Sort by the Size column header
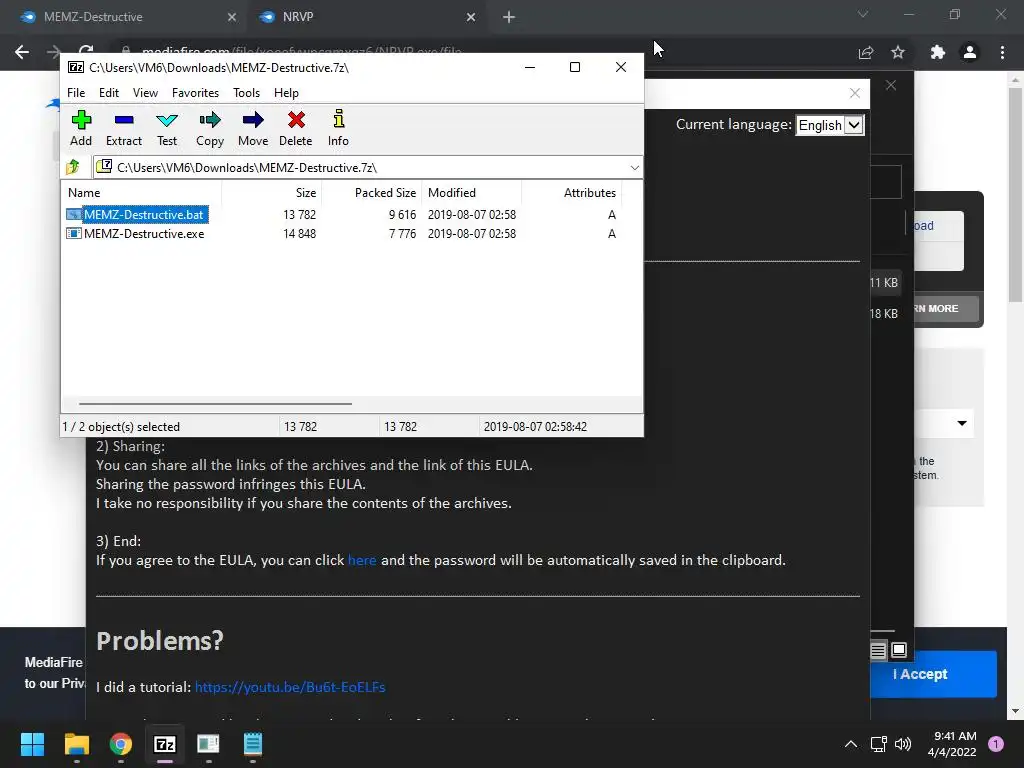1024x768 pixels. [271, 193]
